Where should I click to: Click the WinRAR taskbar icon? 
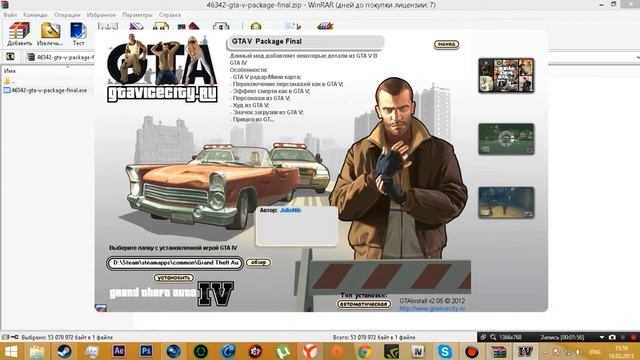coord(498,351)
